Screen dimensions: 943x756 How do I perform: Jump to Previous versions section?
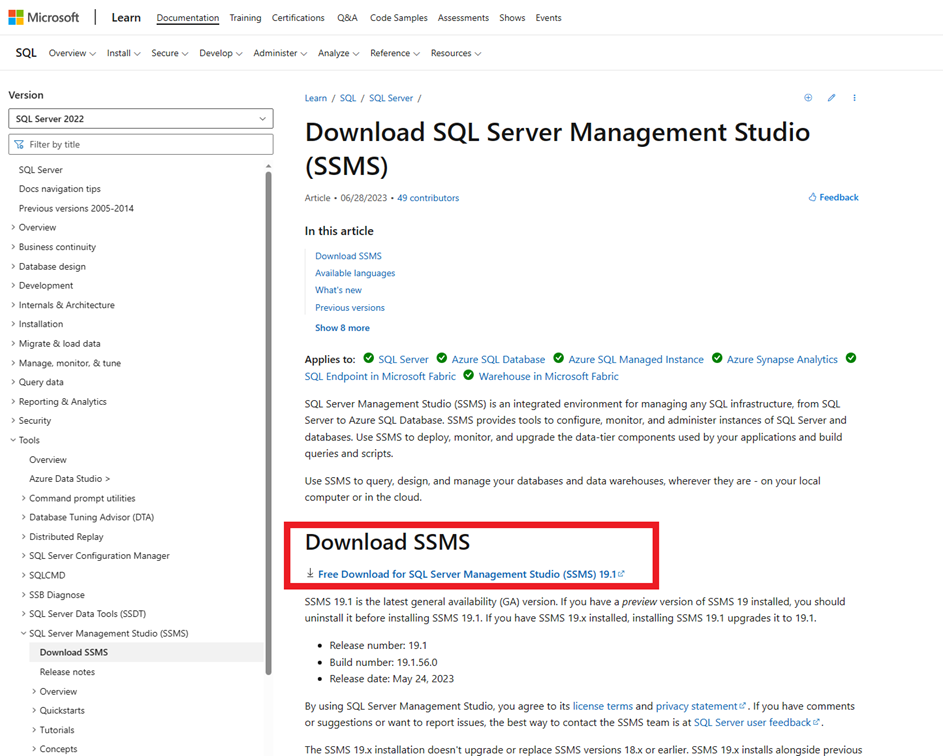click(x=349, y=307)
